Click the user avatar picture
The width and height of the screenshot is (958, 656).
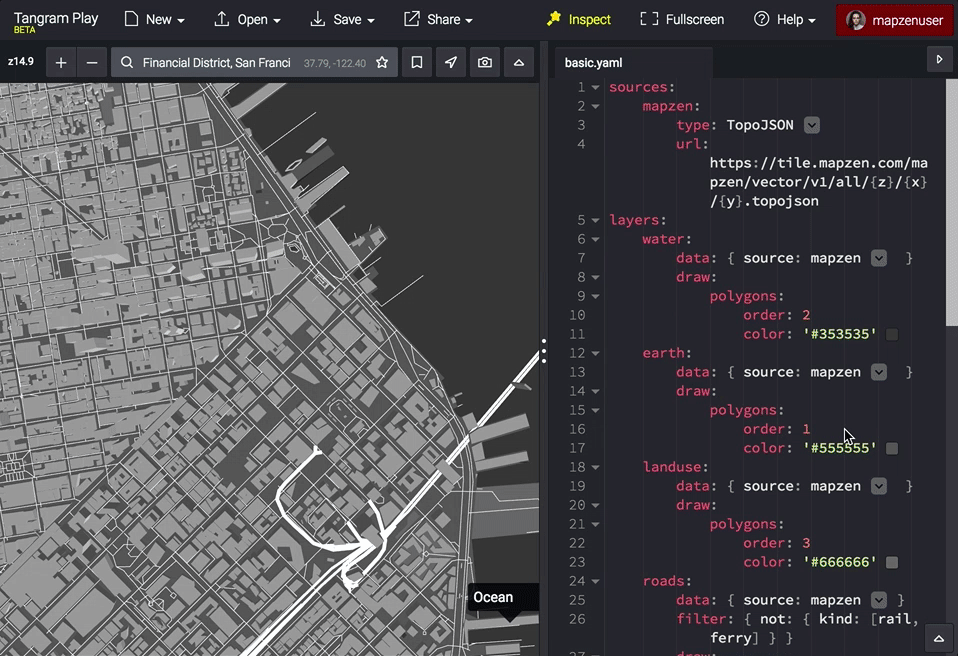[x=855, y=20]
